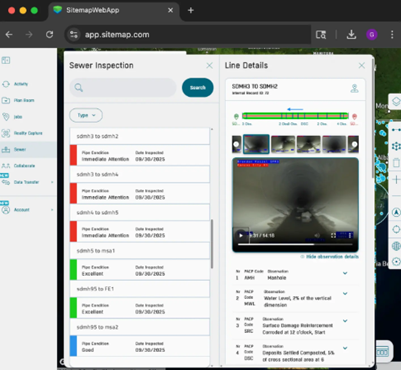Close the Sewer Inspection panel

[209, 66]
